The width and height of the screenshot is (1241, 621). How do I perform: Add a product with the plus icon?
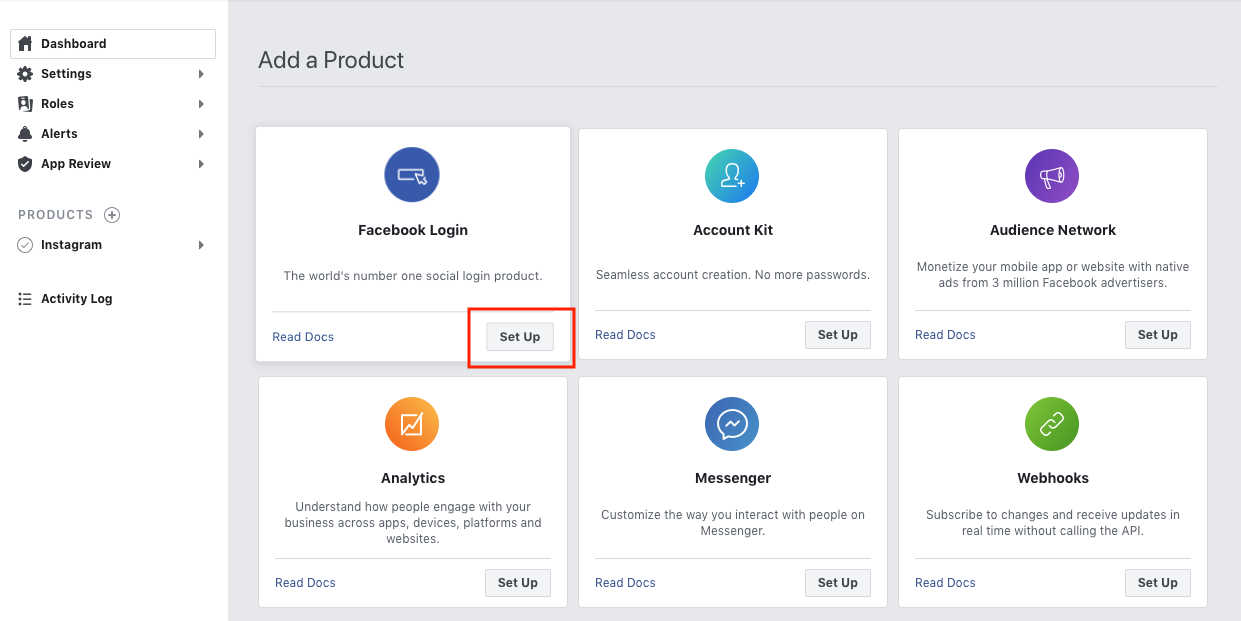[112, 215]
